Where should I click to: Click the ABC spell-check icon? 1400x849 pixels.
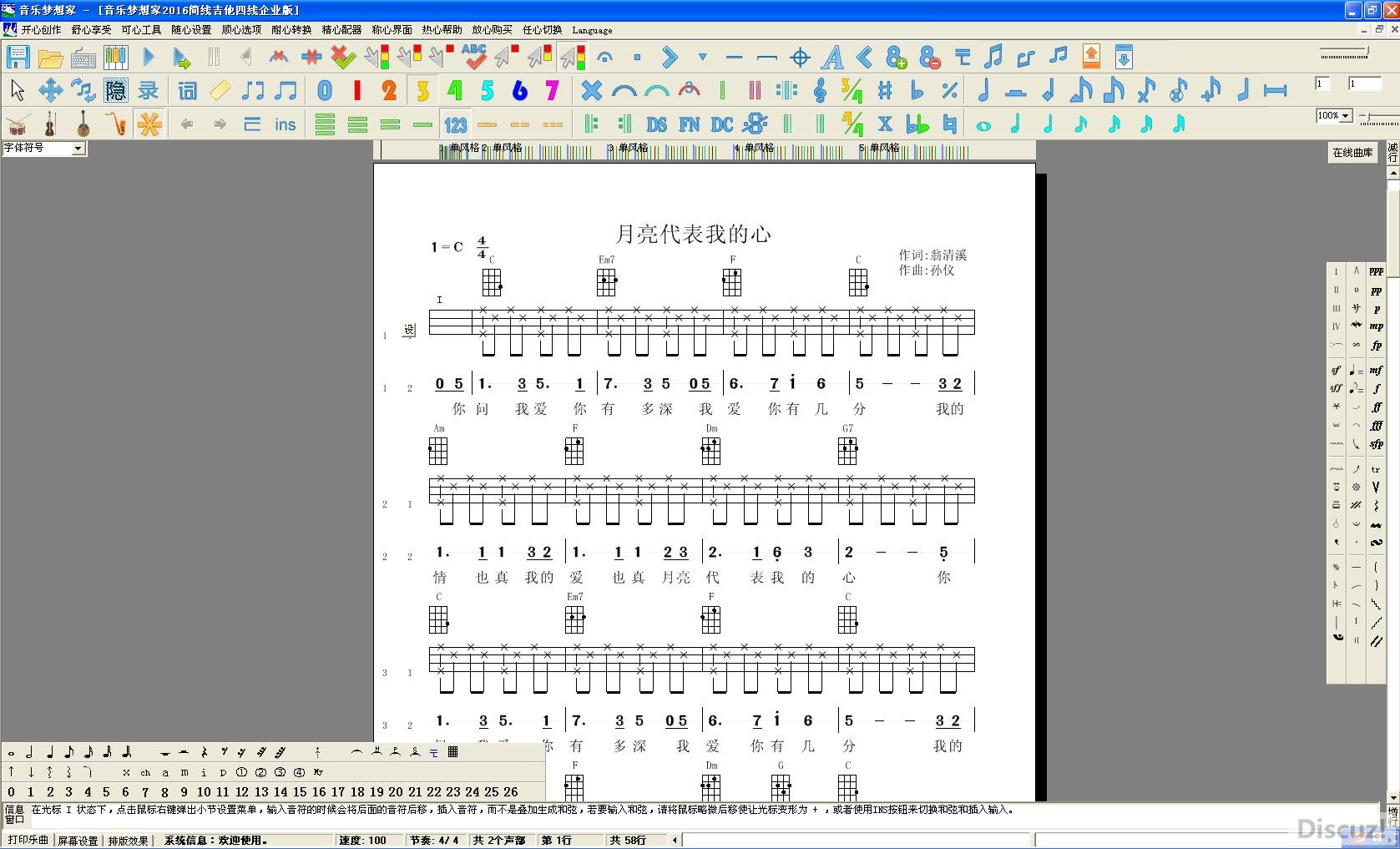coord(474,57)
